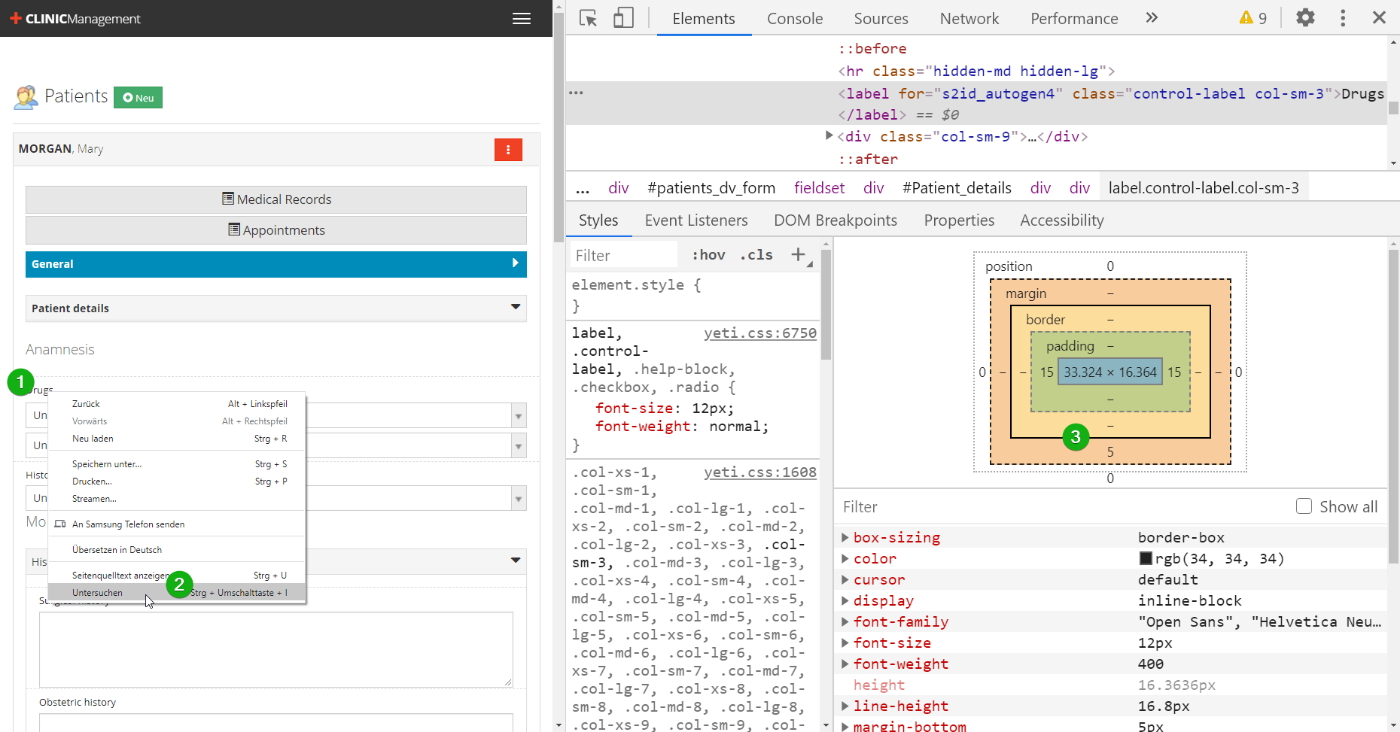
Task: Expand the display computed property
Action: [x=846, y=601]
